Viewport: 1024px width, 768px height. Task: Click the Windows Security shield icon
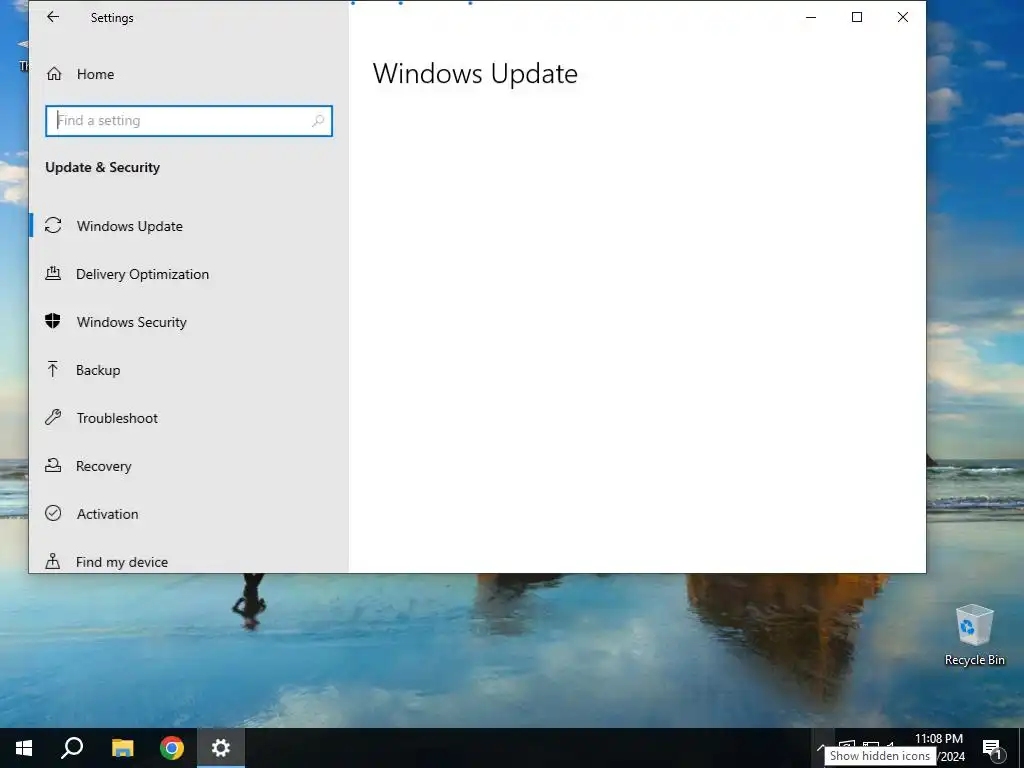click(x=53, y=321)
